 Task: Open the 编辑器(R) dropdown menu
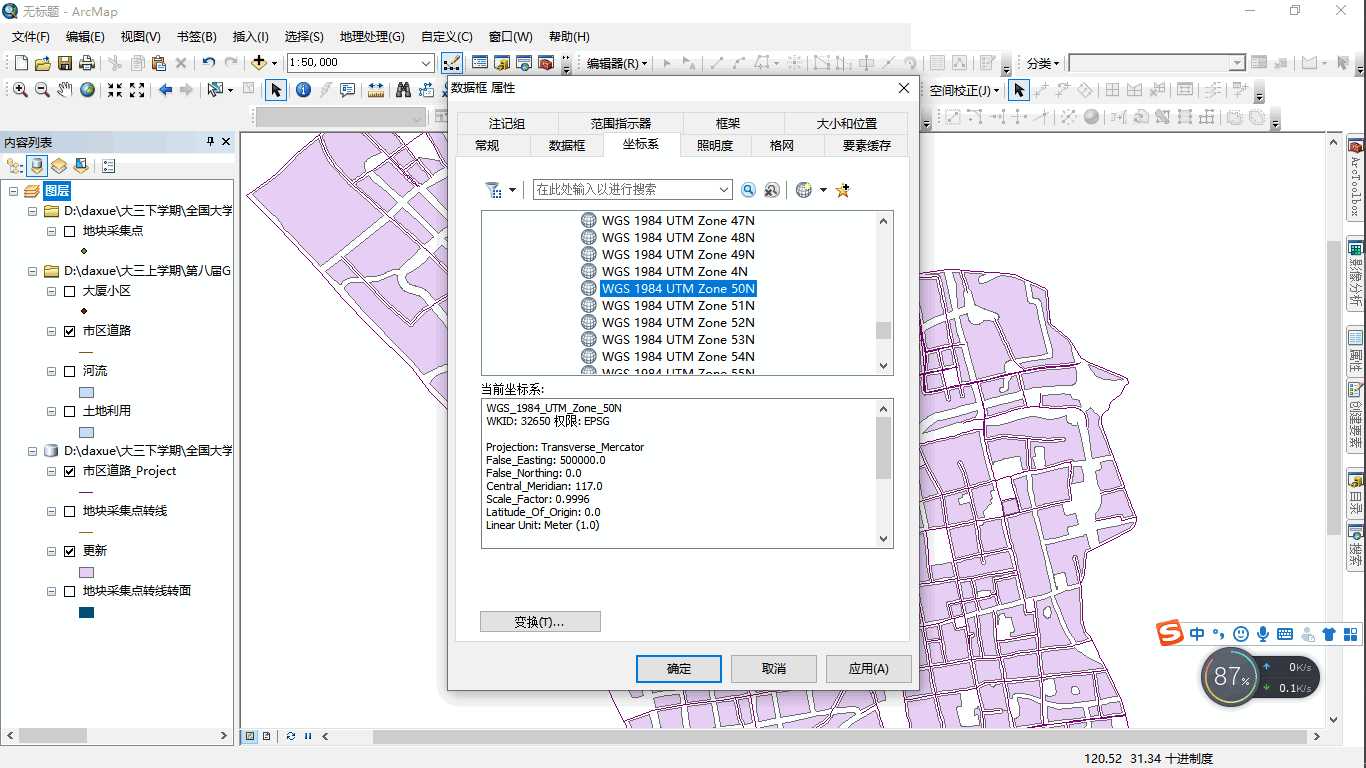617,63
